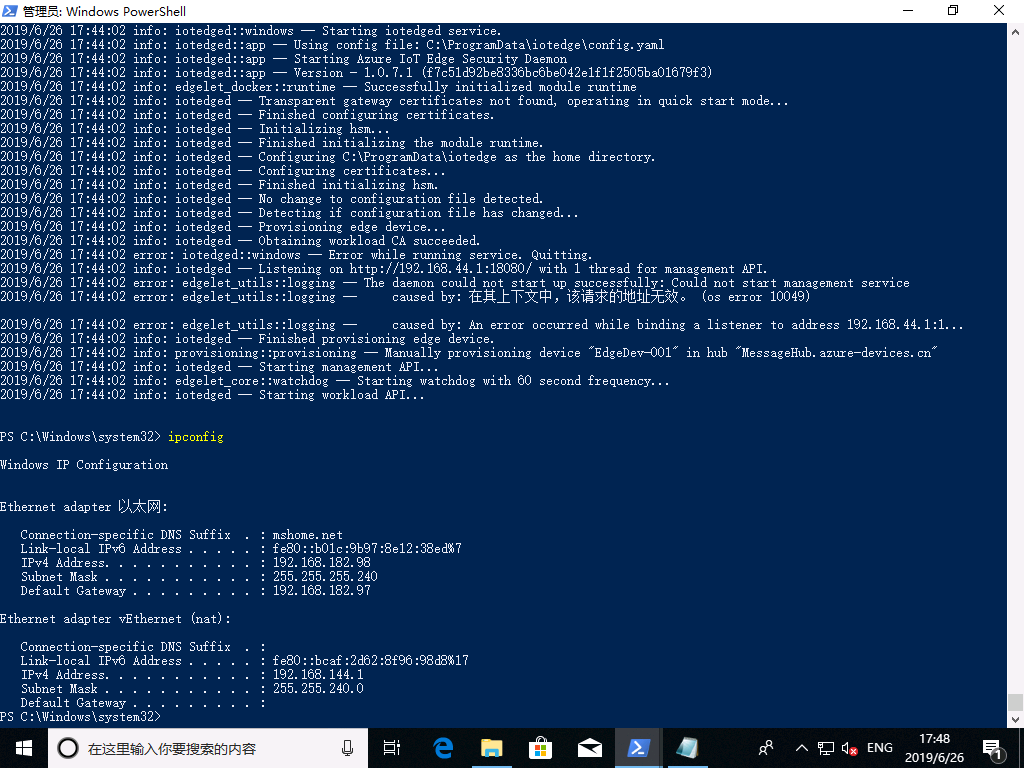Select the active Windows PowerShell taskbar icon
This screenshot has width=1024, height=768.
pos(638,747)
